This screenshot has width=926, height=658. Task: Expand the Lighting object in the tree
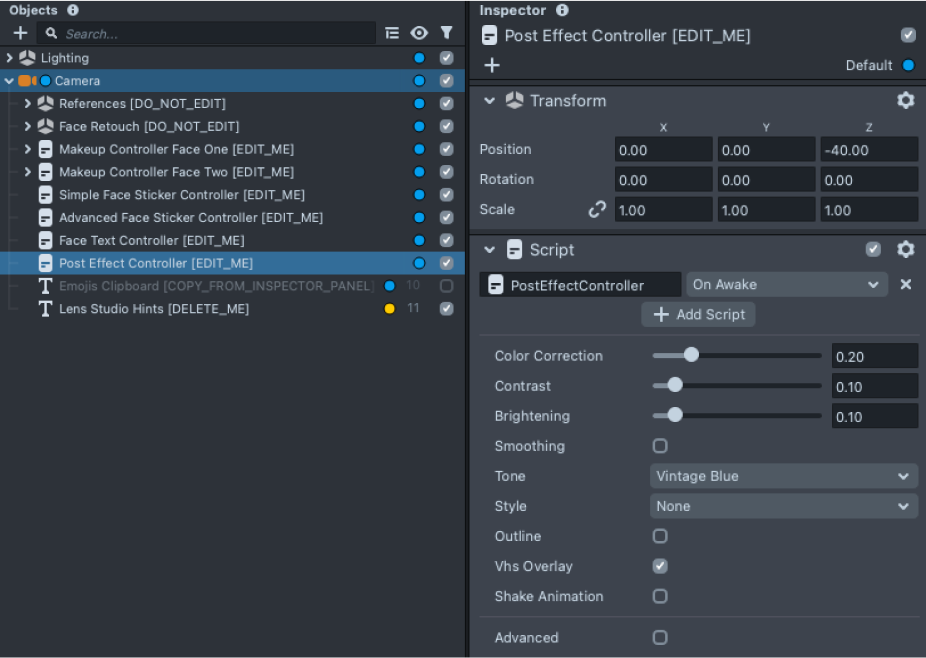[9, 58]
